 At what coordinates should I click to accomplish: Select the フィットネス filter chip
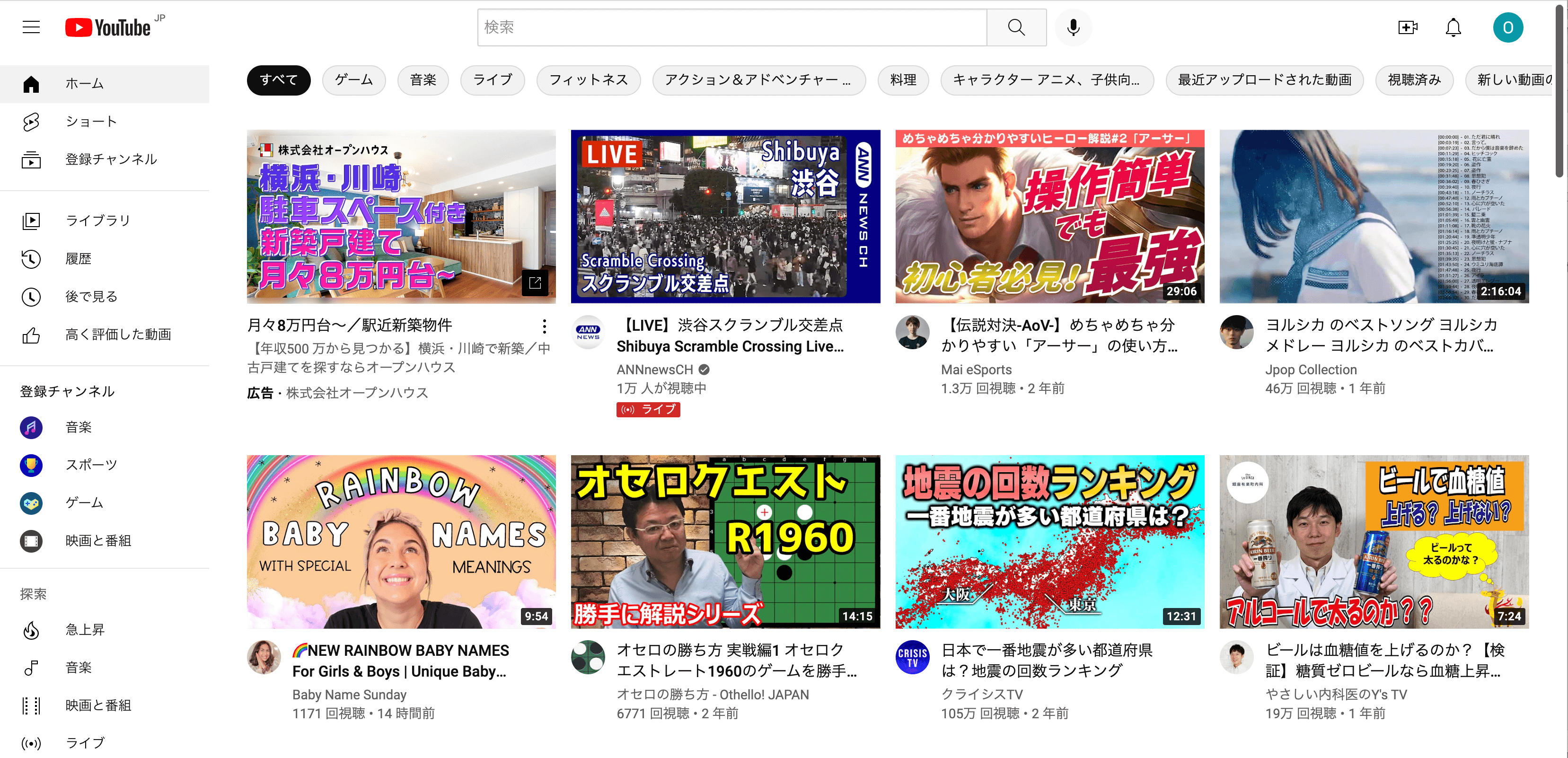coord(589,80)
